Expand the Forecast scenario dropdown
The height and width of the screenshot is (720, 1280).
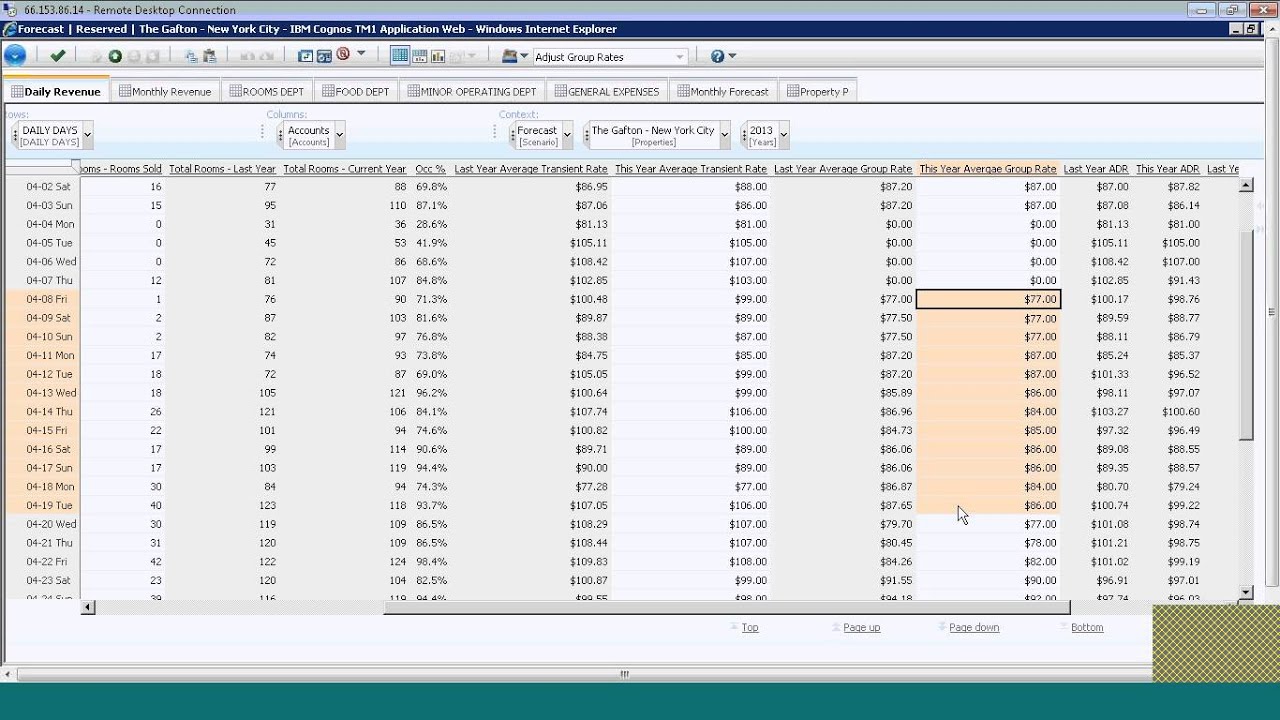(567, 134)
